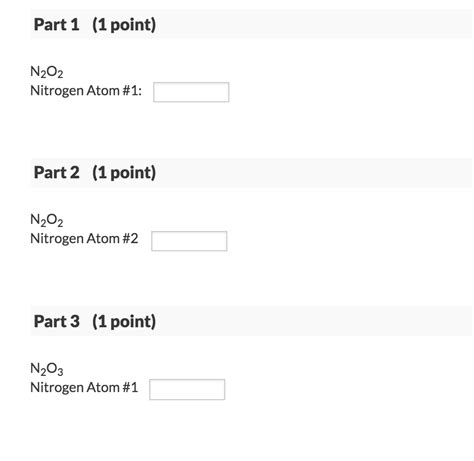Click the Nitrogen Atom #1: label in Part 1

coord(86,91)
